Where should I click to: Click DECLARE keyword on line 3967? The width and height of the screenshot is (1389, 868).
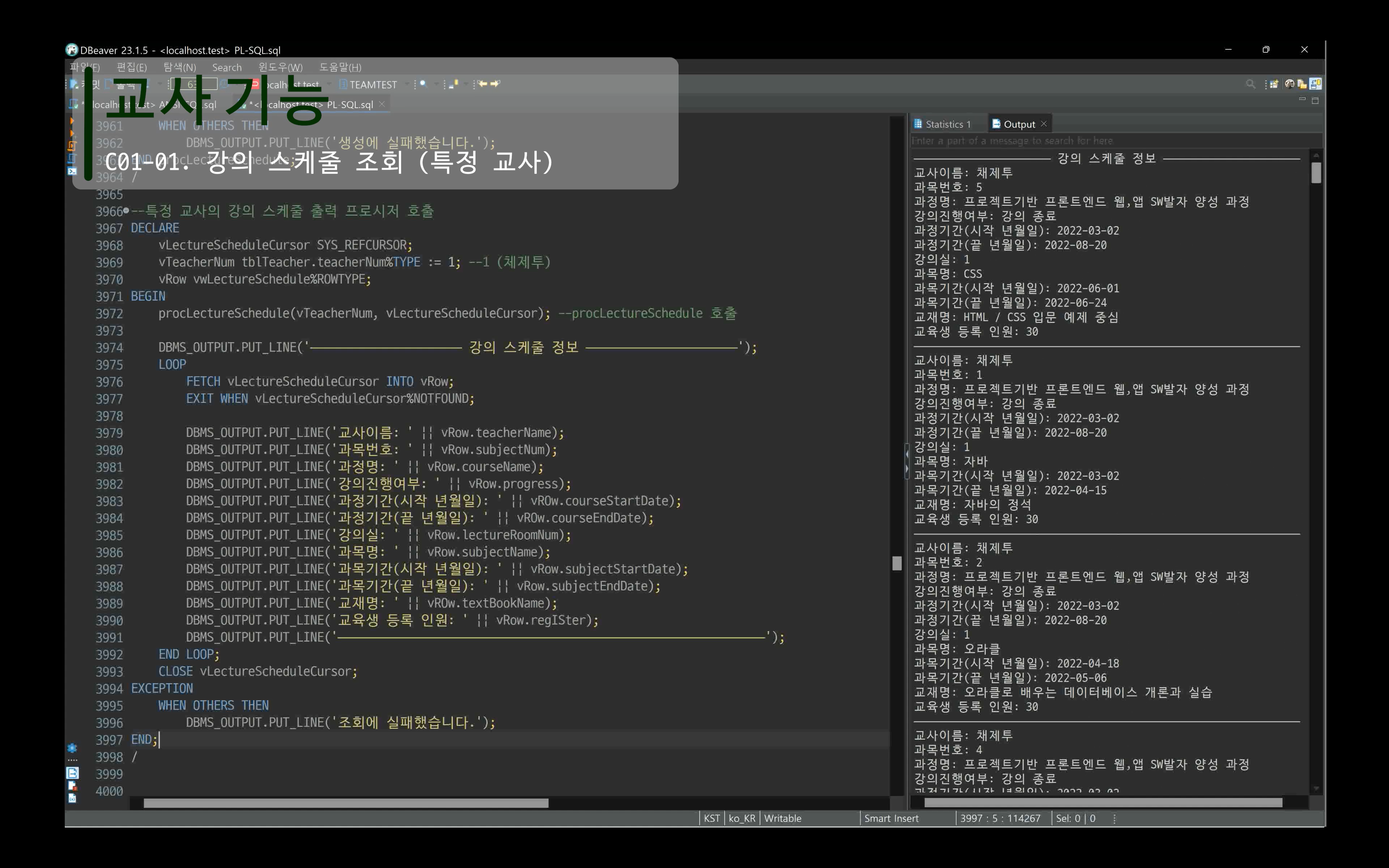155,229
